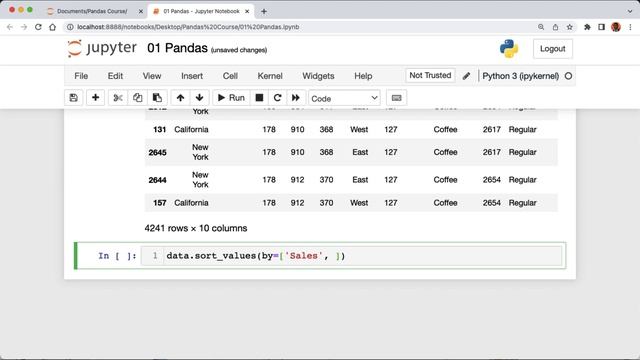Copy selected cells icon
The width and height of the screenshot is (640, 360).
tap(138, 98)
